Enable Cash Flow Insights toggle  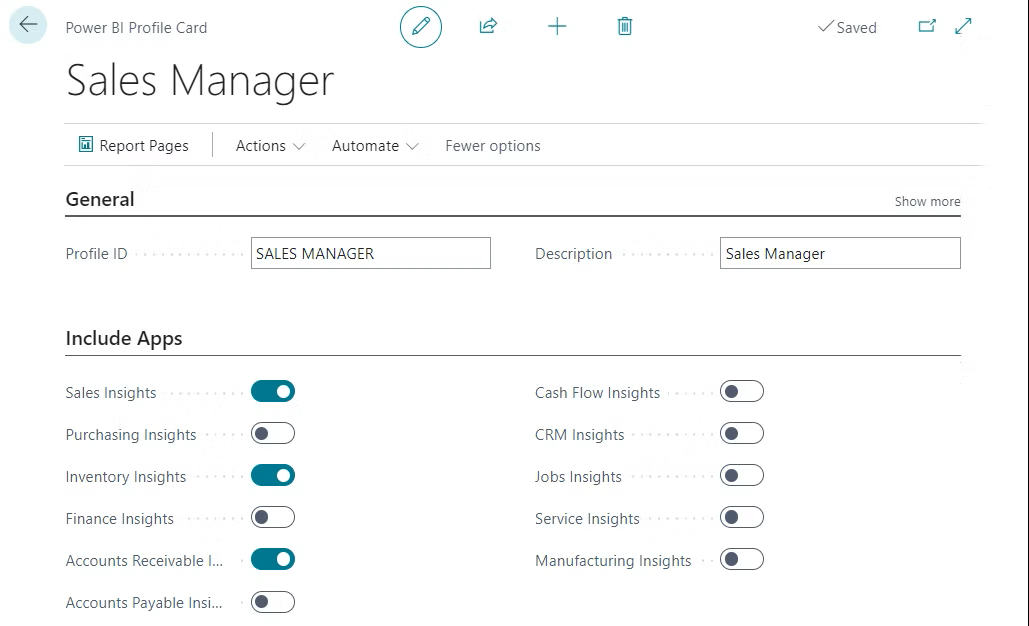742,392
